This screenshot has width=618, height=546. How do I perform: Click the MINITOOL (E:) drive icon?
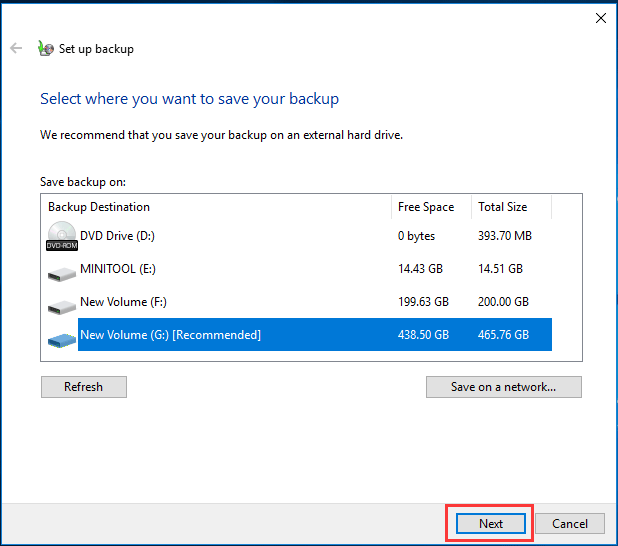tap(61, 270)
